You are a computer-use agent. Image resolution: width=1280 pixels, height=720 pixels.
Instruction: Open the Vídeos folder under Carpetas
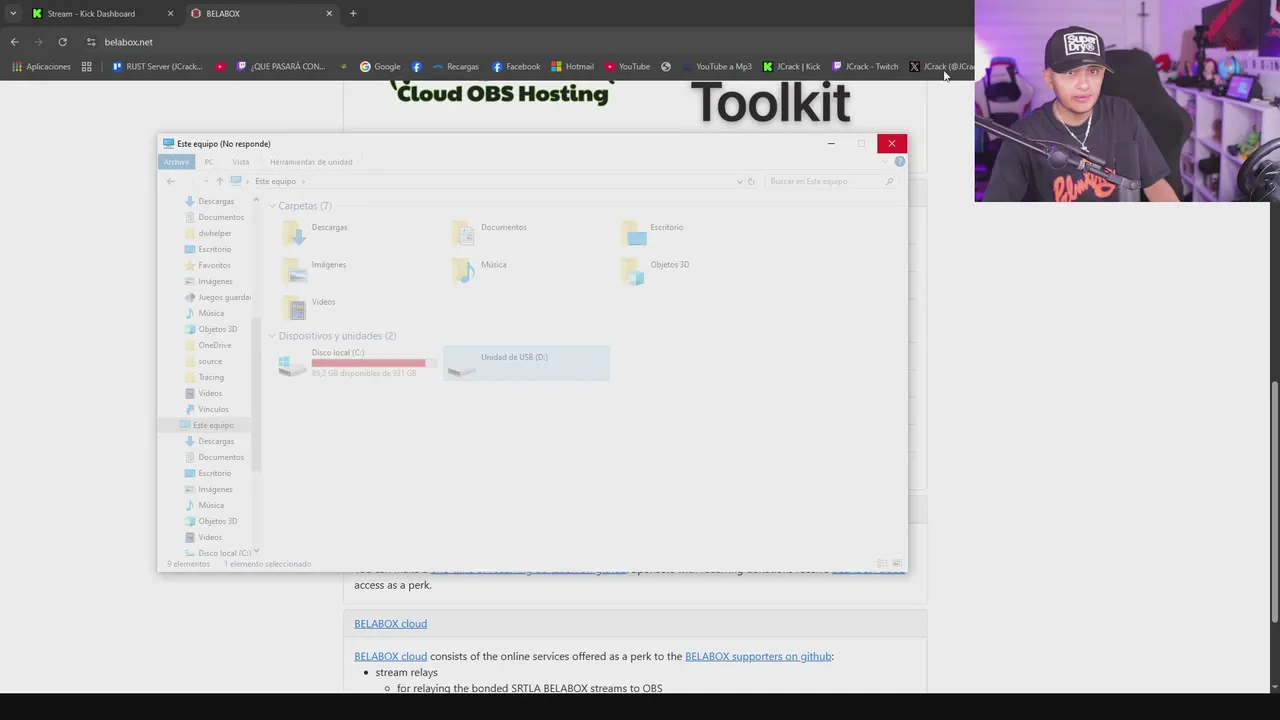[308, 307]
